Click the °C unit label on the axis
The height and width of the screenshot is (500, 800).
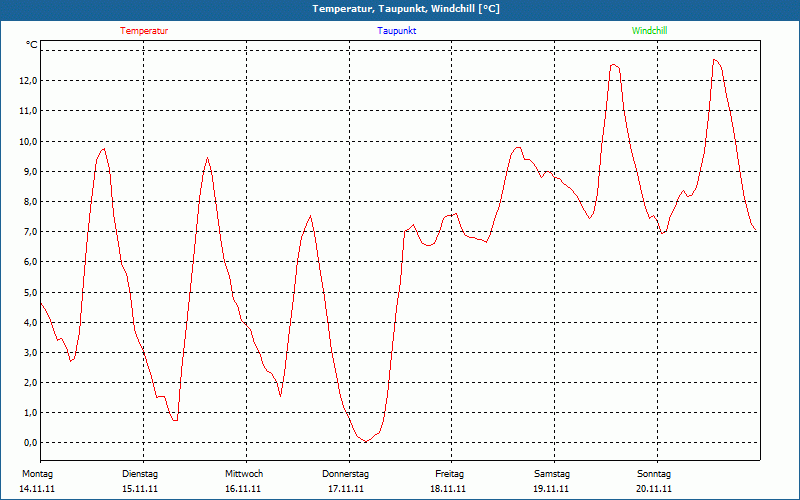point(32,45)
